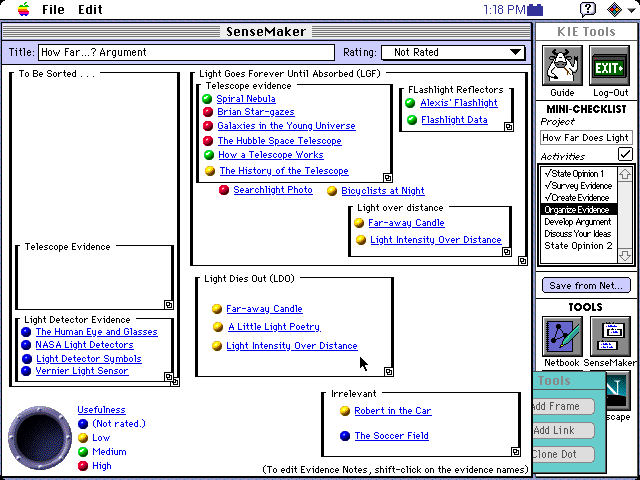This screenshot has width=640, height=480.
Task: Click the empty Telescope Evidence frame corner handle
Action: (168, 304)
